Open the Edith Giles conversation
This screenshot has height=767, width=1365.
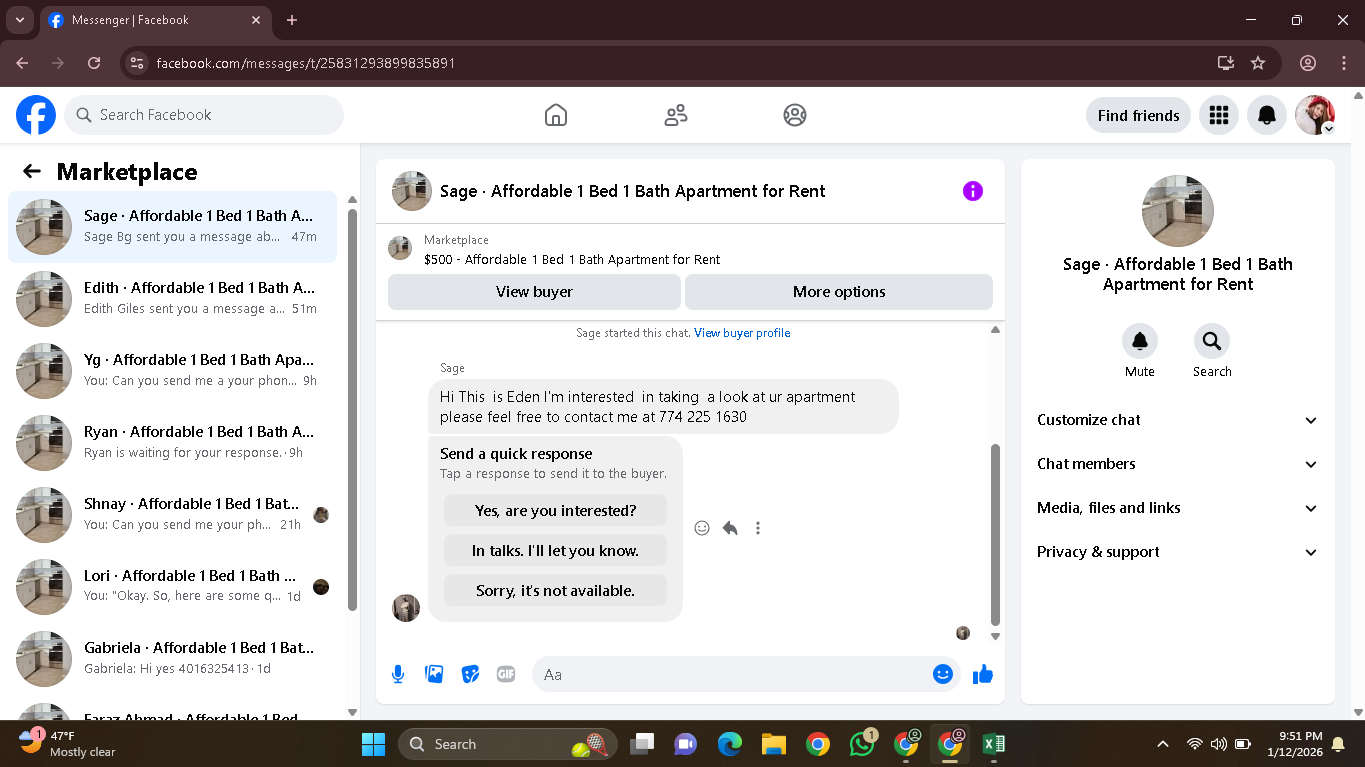(x=172, y=299)
